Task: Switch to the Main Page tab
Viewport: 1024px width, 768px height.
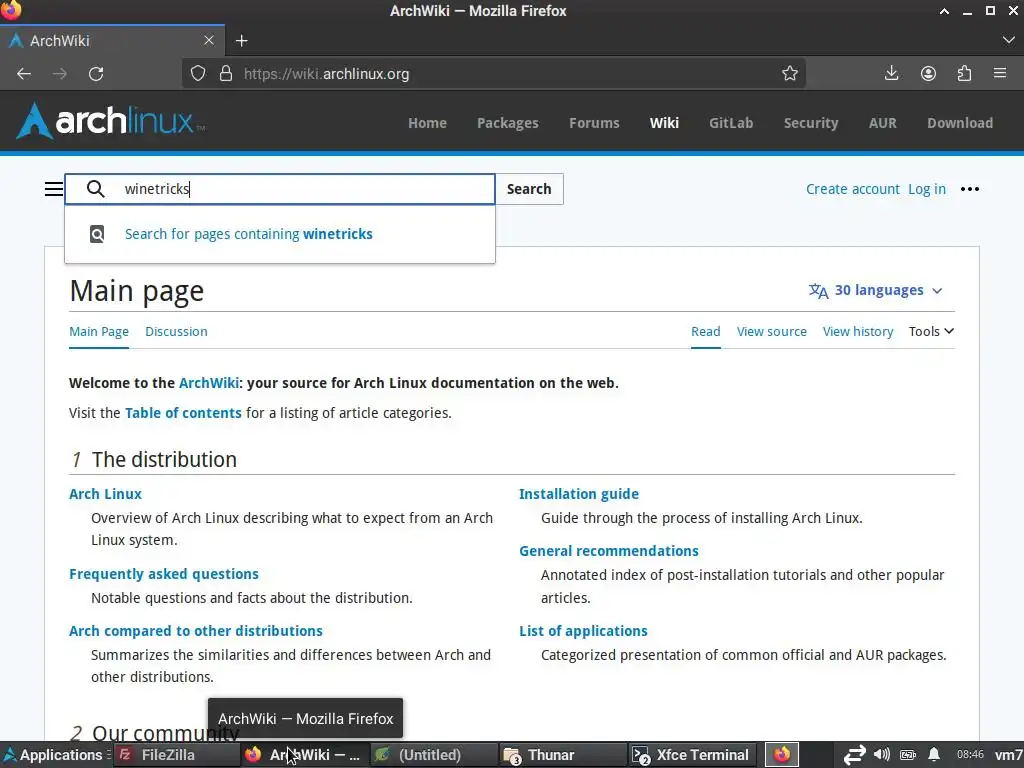Action: [x=99, y=332]
